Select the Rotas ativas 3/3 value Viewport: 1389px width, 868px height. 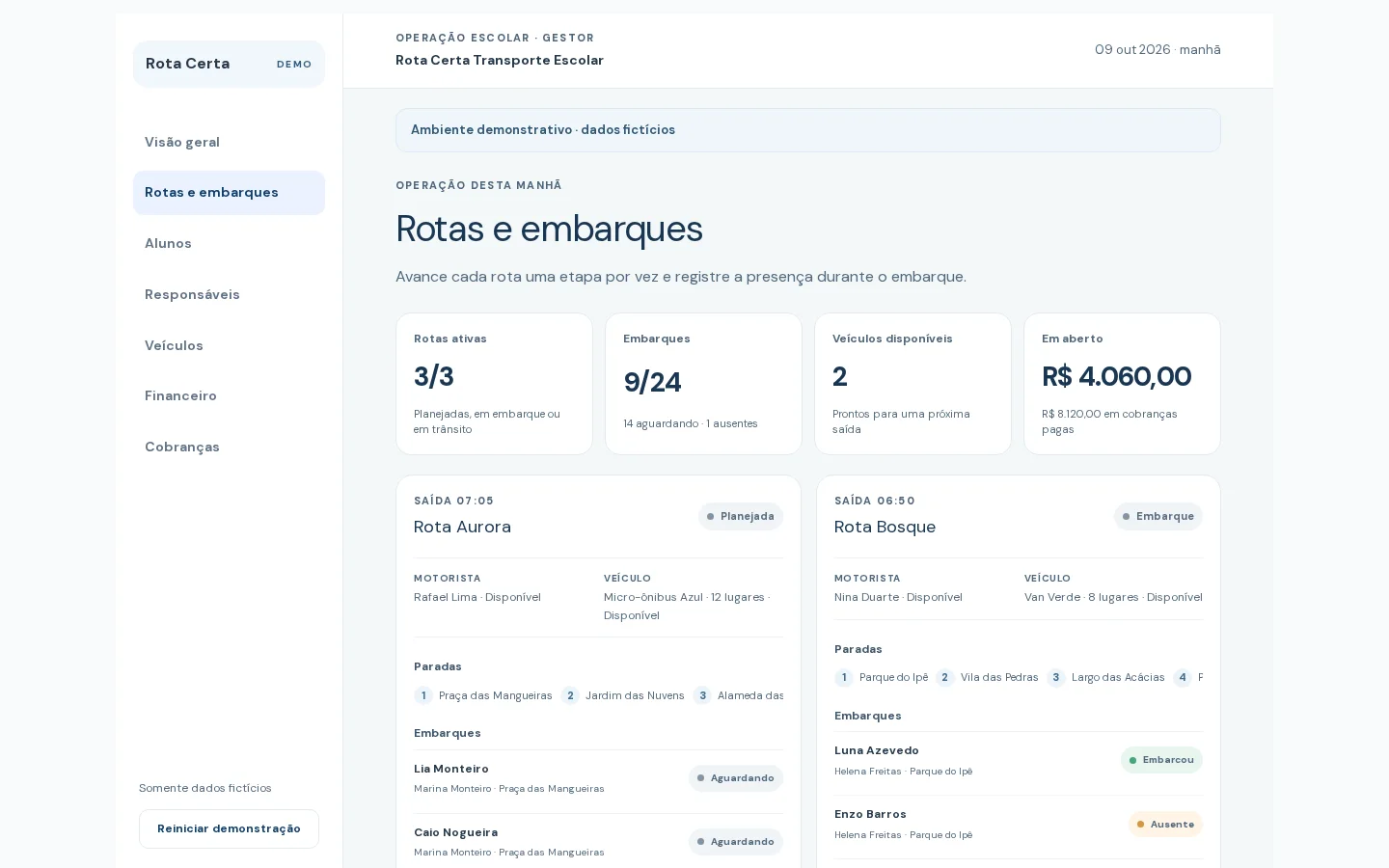pos(434,376)
